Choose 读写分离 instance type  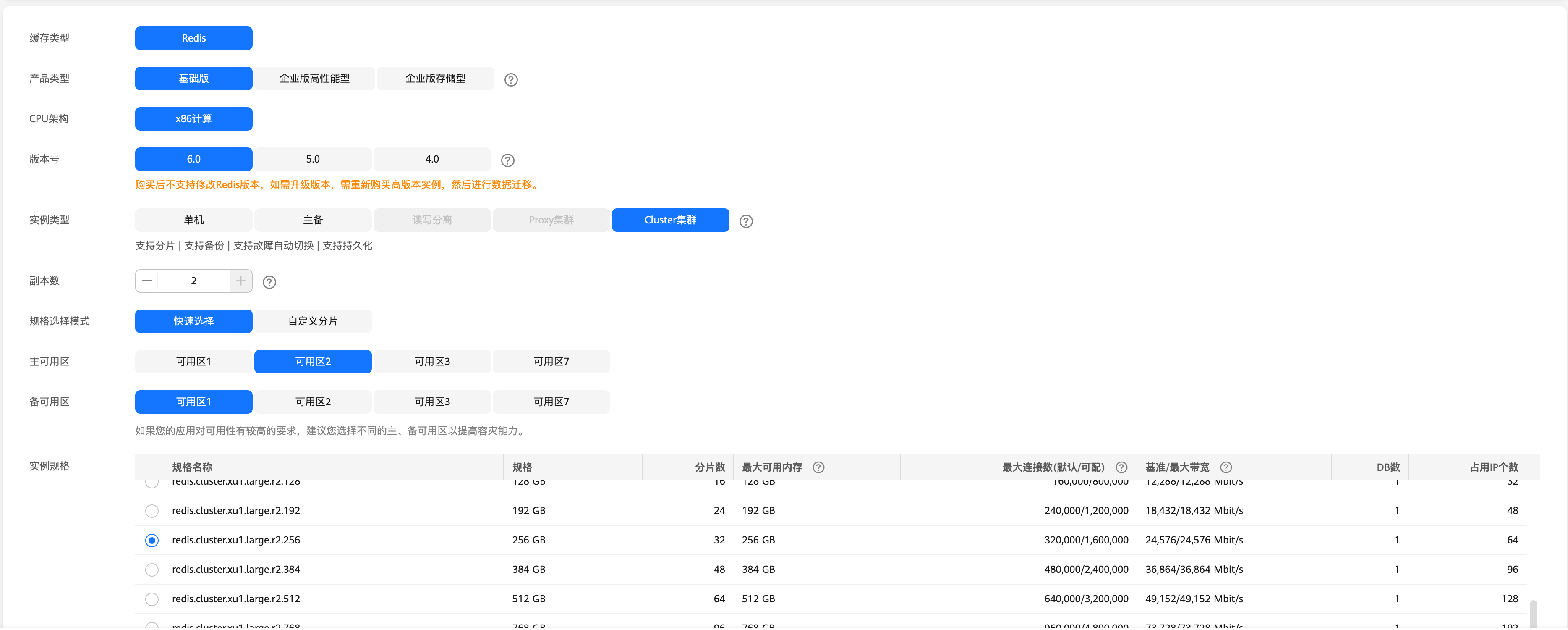point(432,220)
